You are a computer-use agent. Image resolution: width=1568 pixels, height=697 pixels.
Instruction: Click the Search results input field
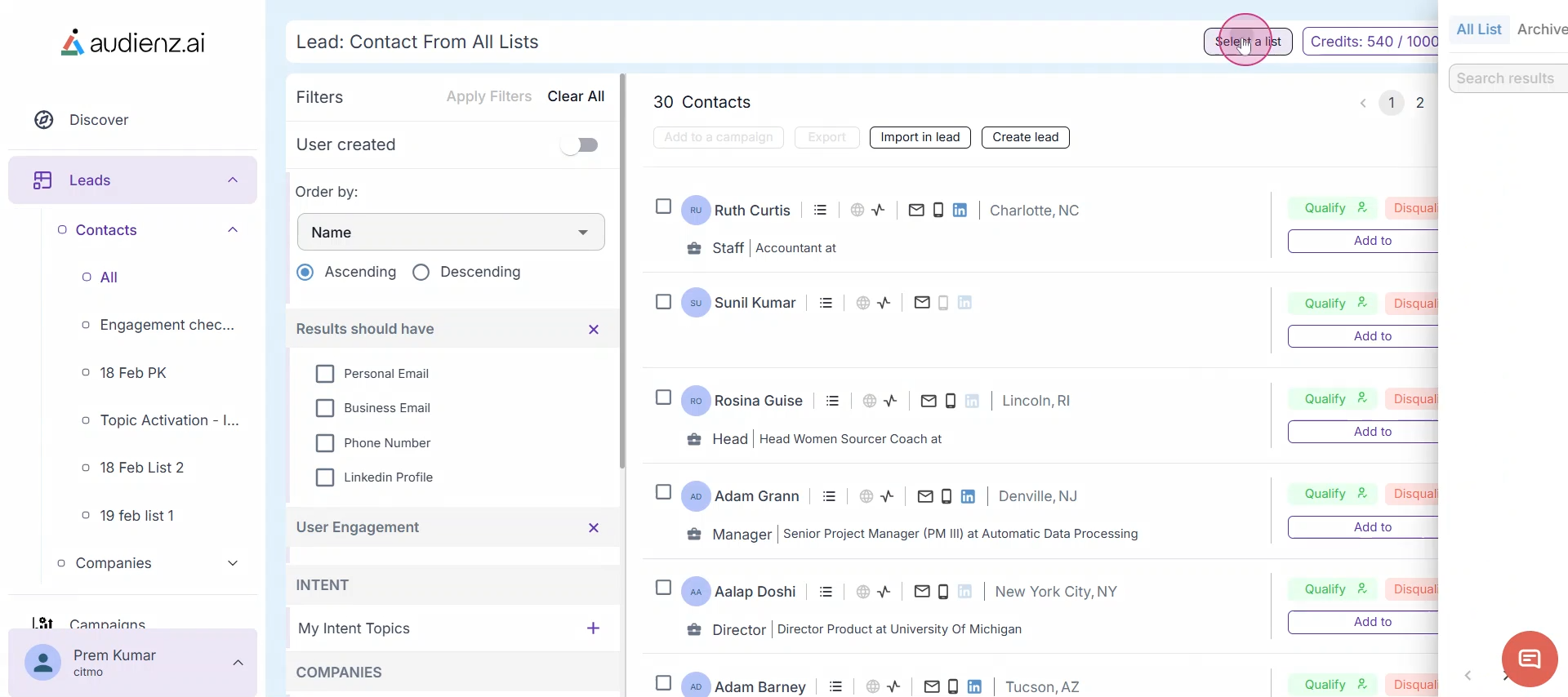point(1508,78)
